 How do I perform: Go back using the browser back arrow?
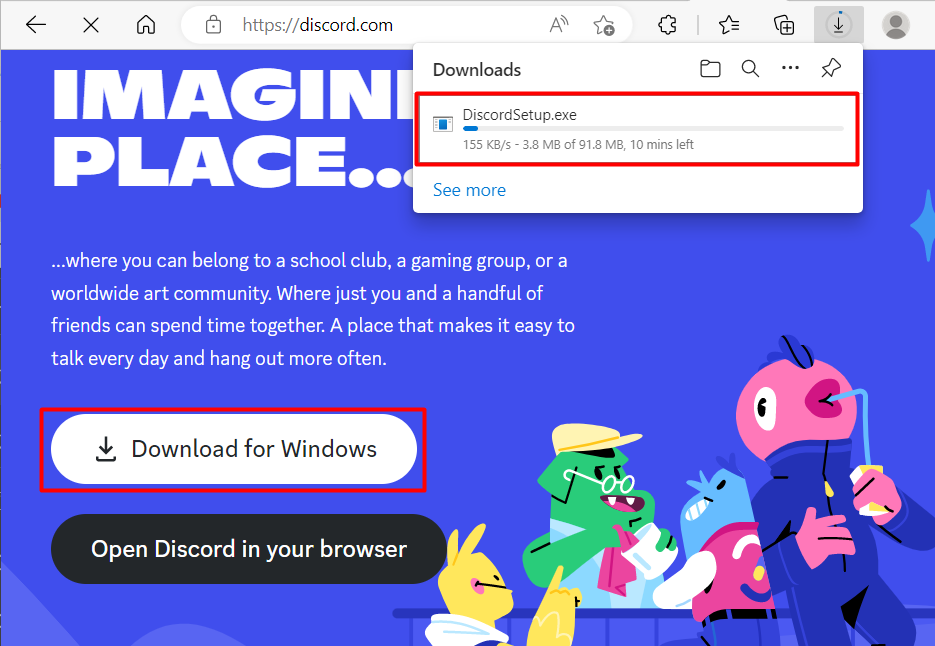[x=36, y=25]
